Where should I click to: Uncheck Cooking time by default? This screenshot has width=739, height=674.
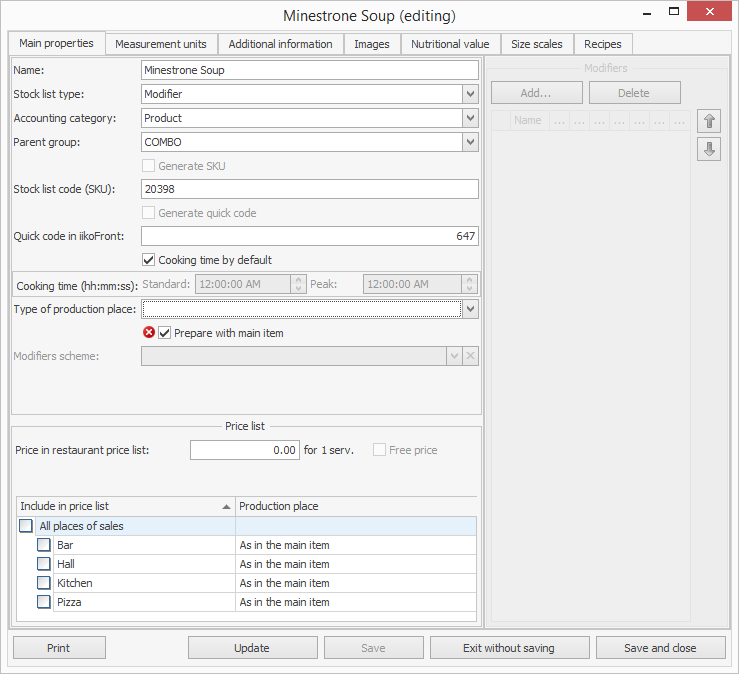[149, 260]
